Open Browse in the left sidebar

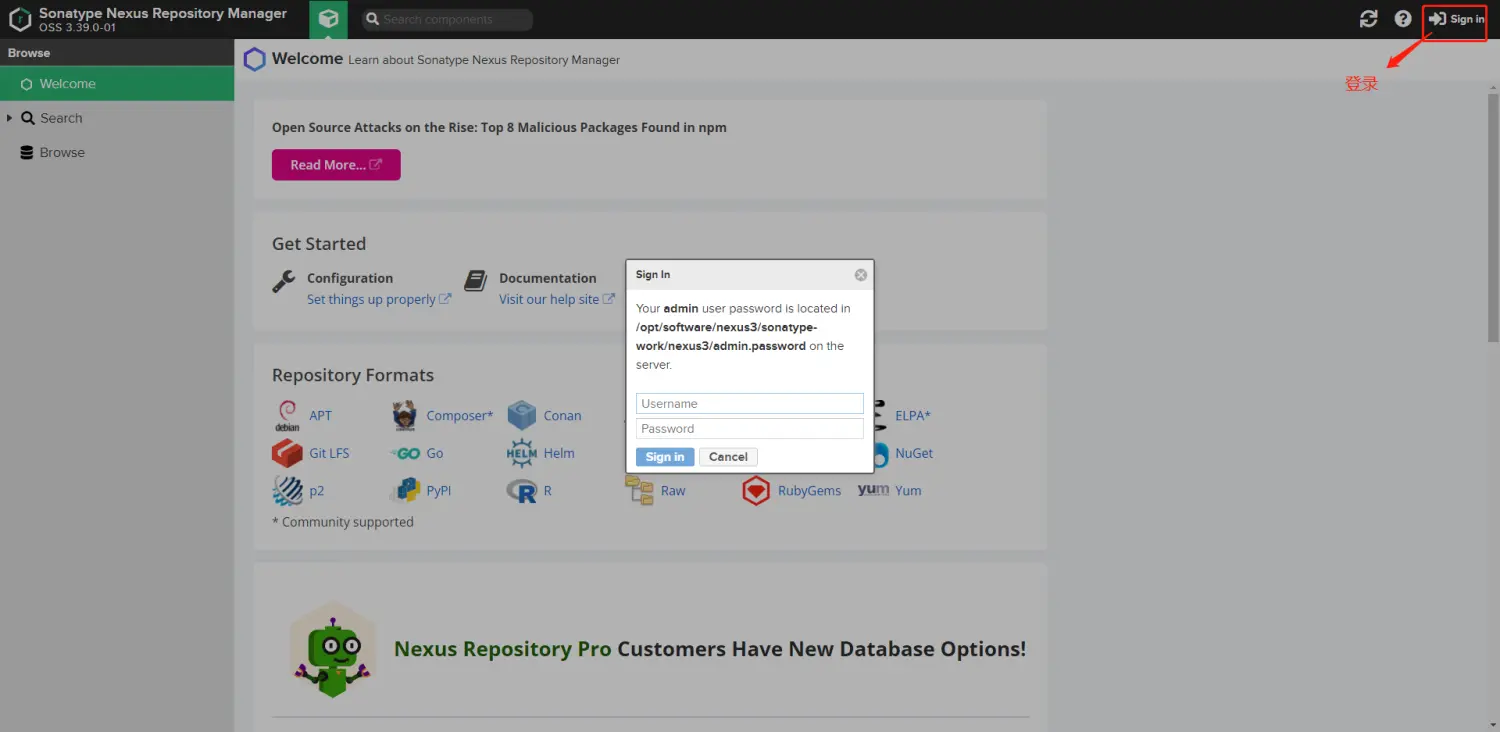(x=62, y=153)
